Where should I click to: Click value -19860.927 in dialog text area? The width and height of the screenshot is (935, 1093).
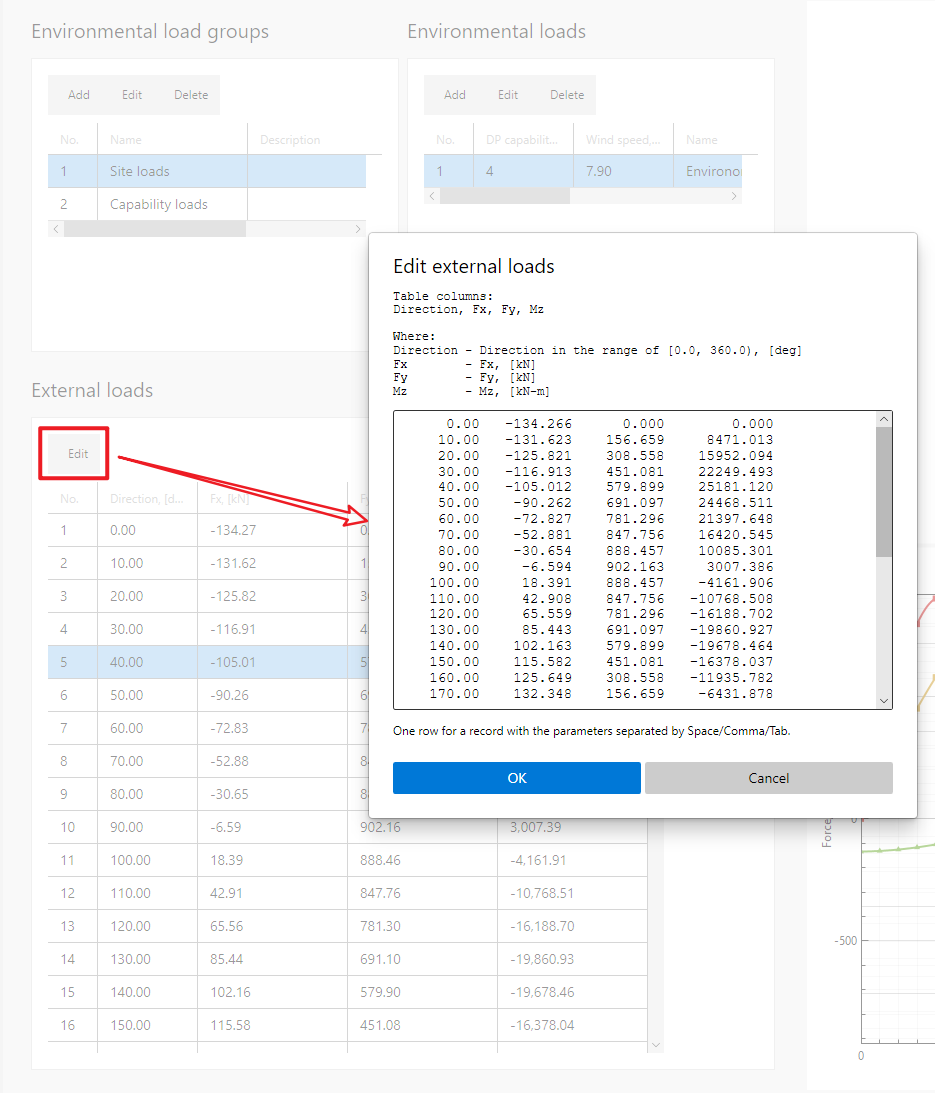click(731, 630)
